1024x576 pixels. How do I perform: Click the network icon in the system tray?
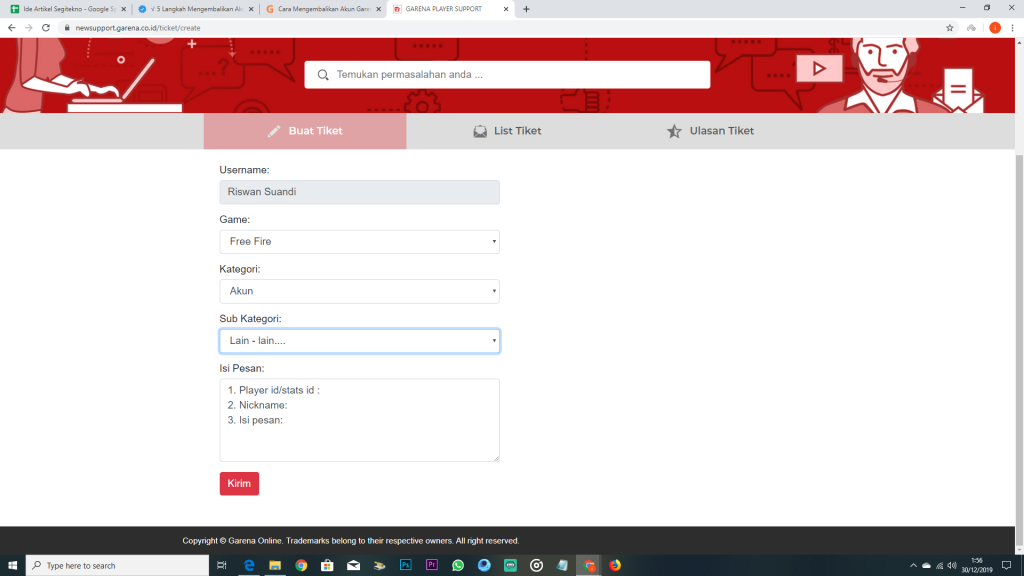[940, 566]
